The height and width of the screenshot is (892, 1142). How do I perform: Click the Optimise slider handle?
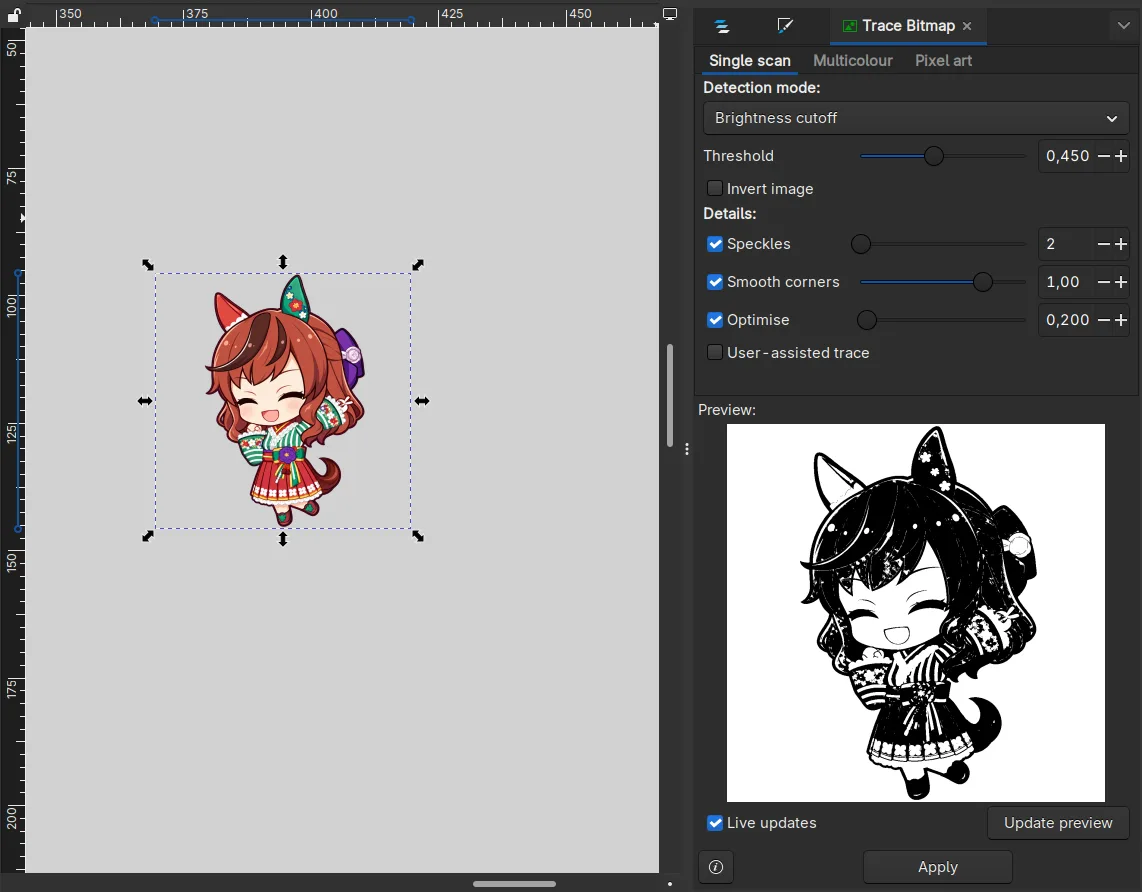click(x=867, y=320)
